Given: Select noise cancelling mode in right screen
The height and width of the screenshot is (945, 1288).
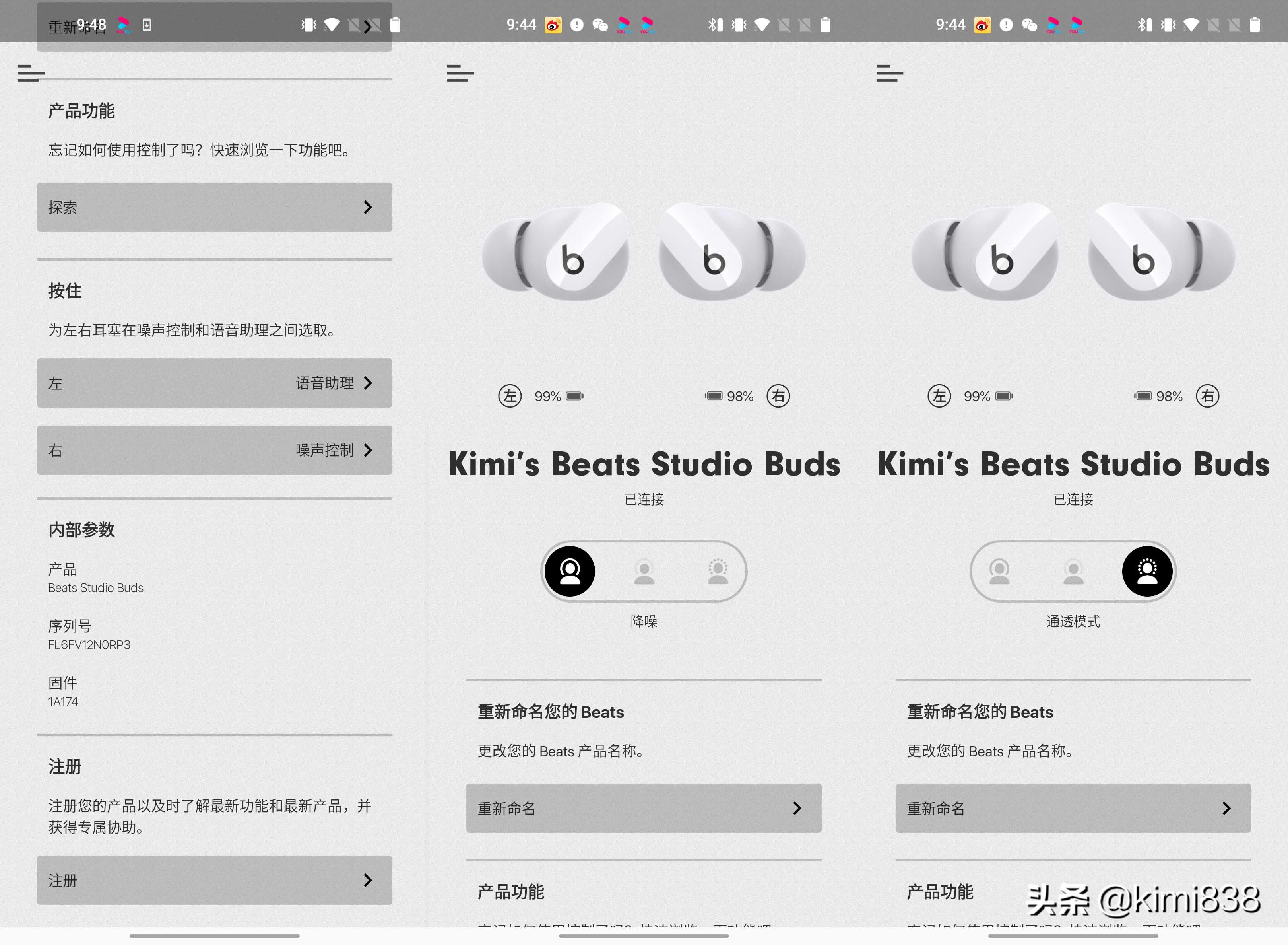Looking at the screenshot, I should click(999, 571).
